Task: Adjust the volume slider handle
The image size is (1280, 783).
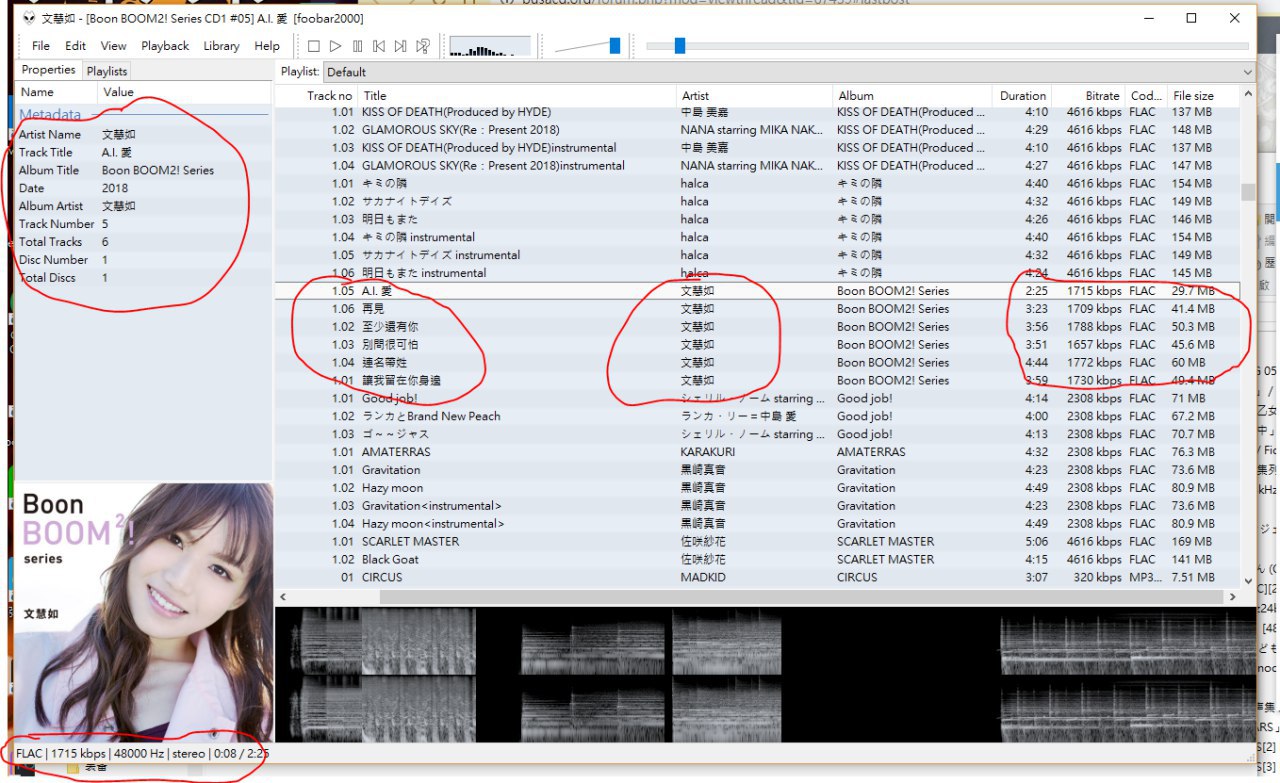Action: [x=615, y=46]
